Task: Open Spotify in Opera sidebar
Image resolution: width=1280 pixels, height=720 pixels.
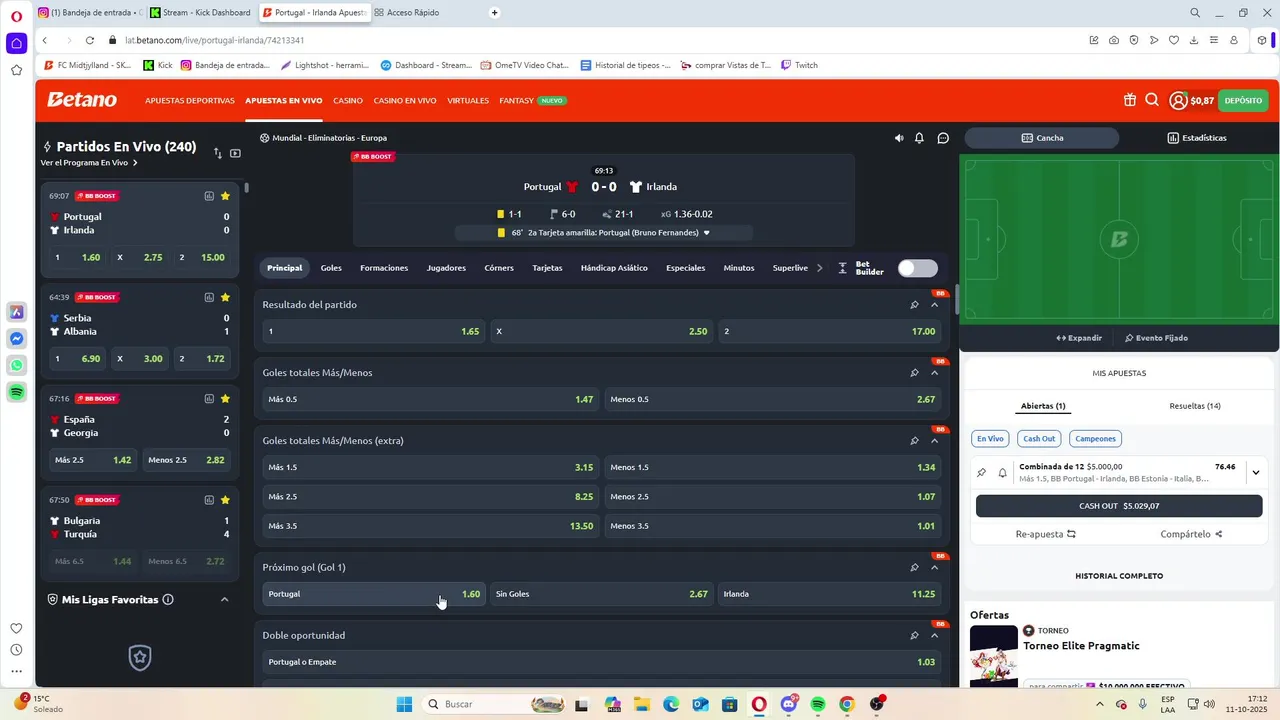Action: tap(16, 393)
